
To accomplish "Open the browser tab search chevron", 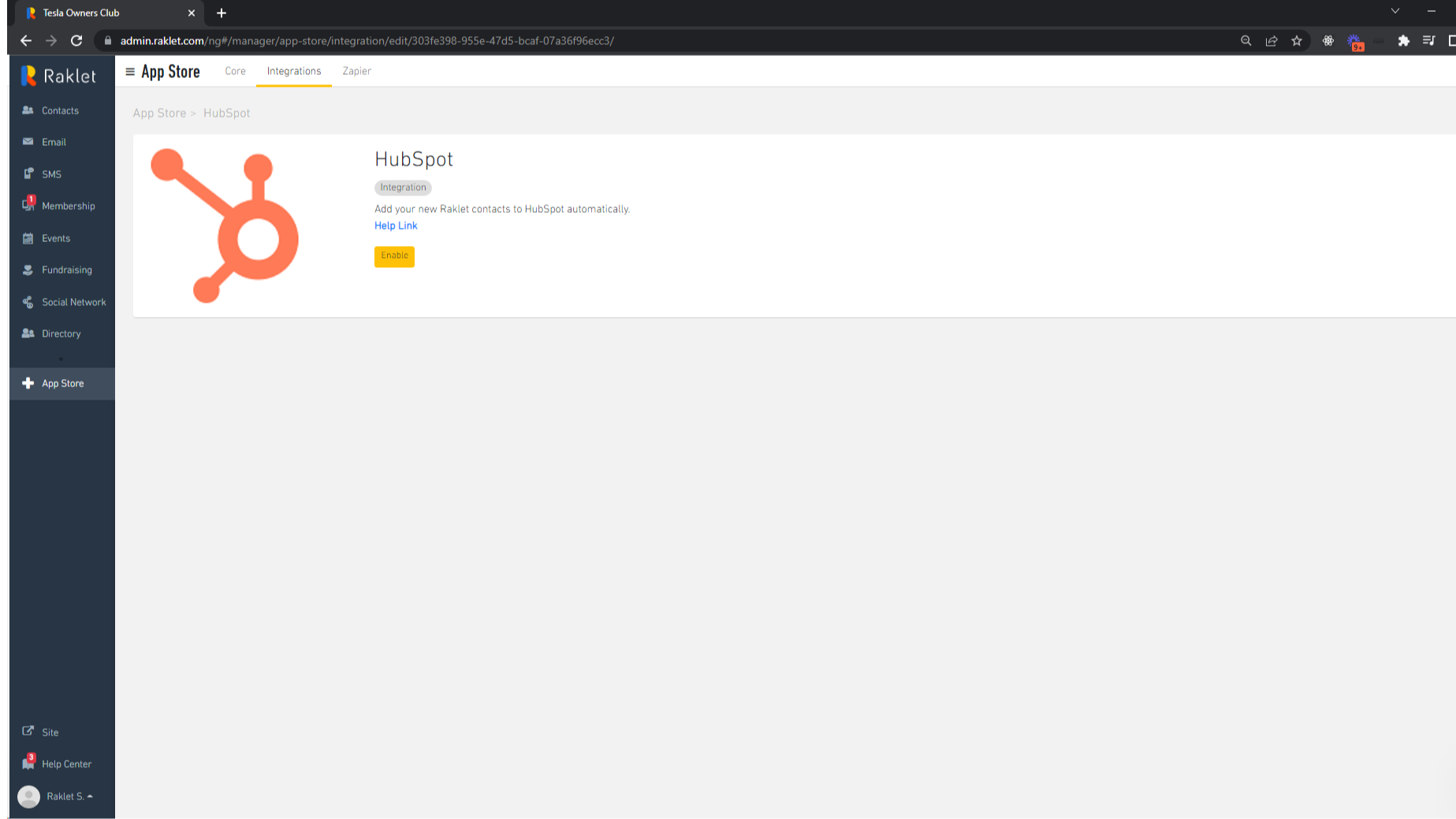I will [1395, 13].
